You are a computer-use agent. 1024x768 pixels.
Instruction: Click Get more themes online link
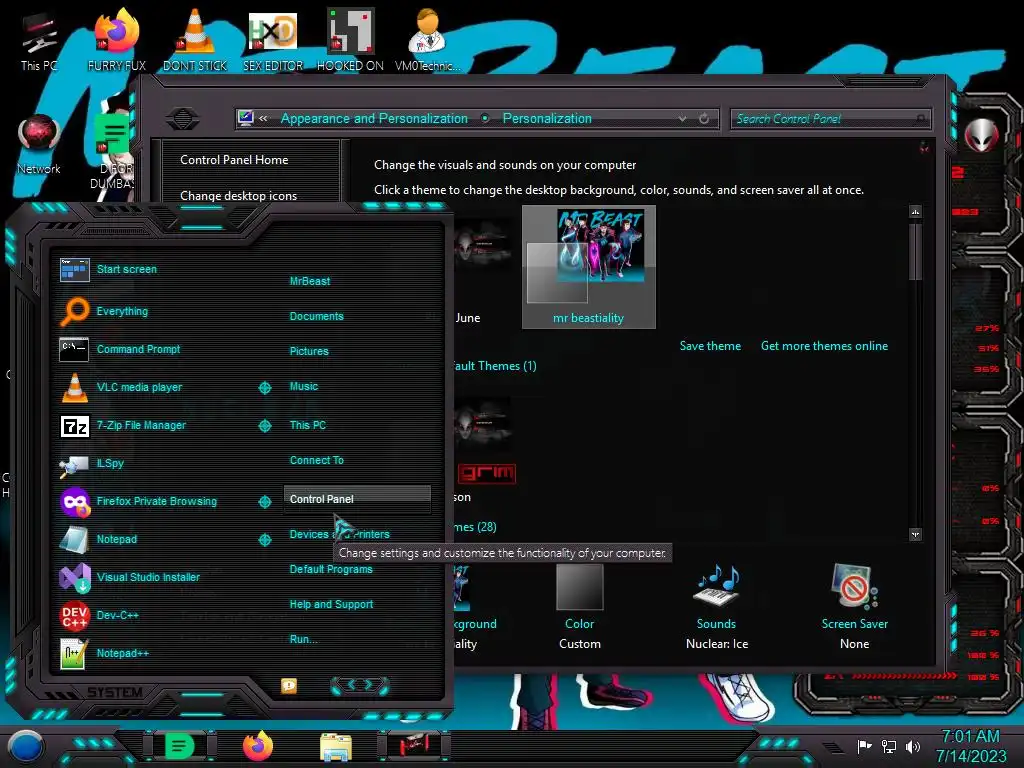[x=824, y=346]
